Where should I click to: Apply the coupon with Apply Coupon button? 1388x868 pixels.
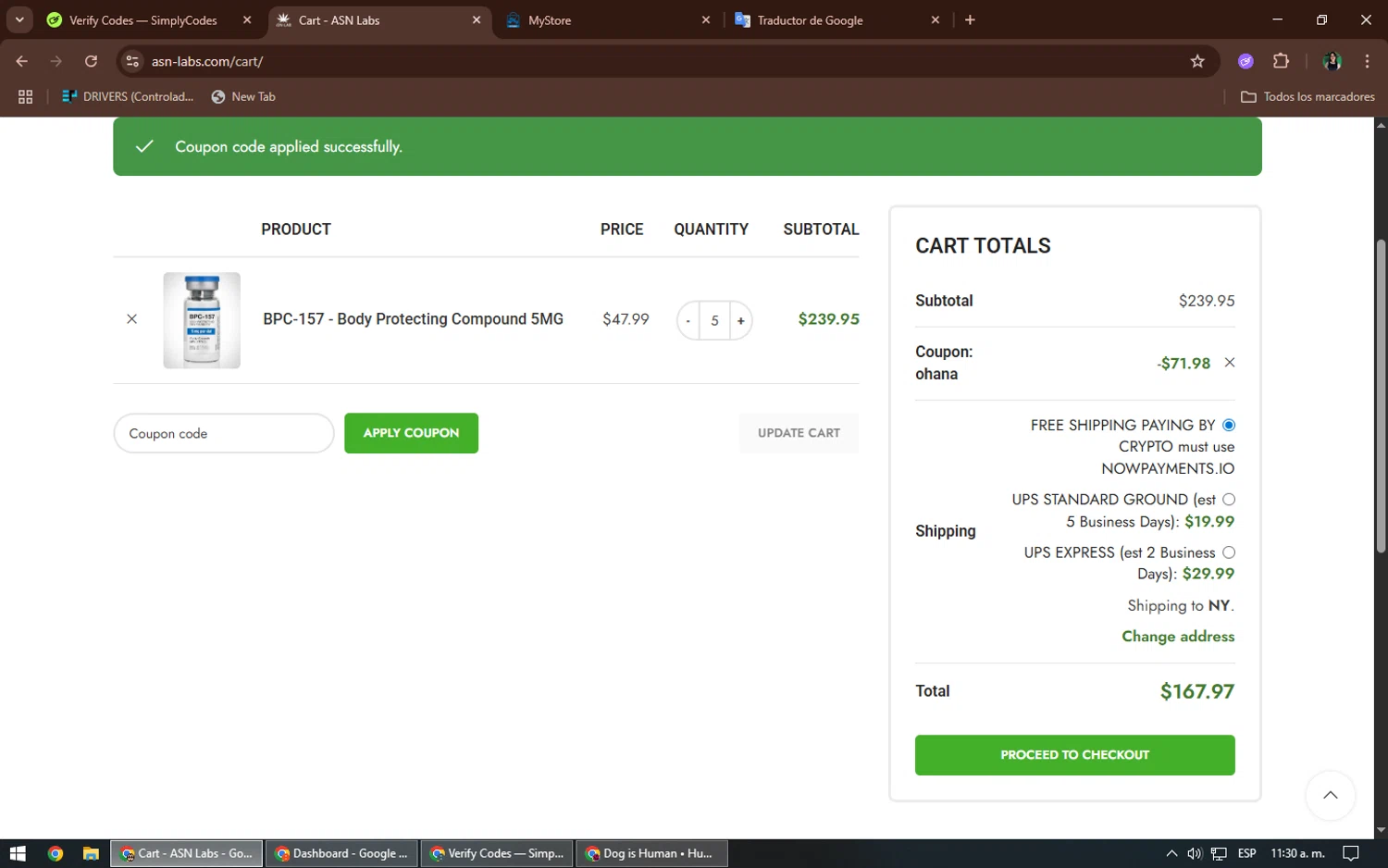[411, 433]
